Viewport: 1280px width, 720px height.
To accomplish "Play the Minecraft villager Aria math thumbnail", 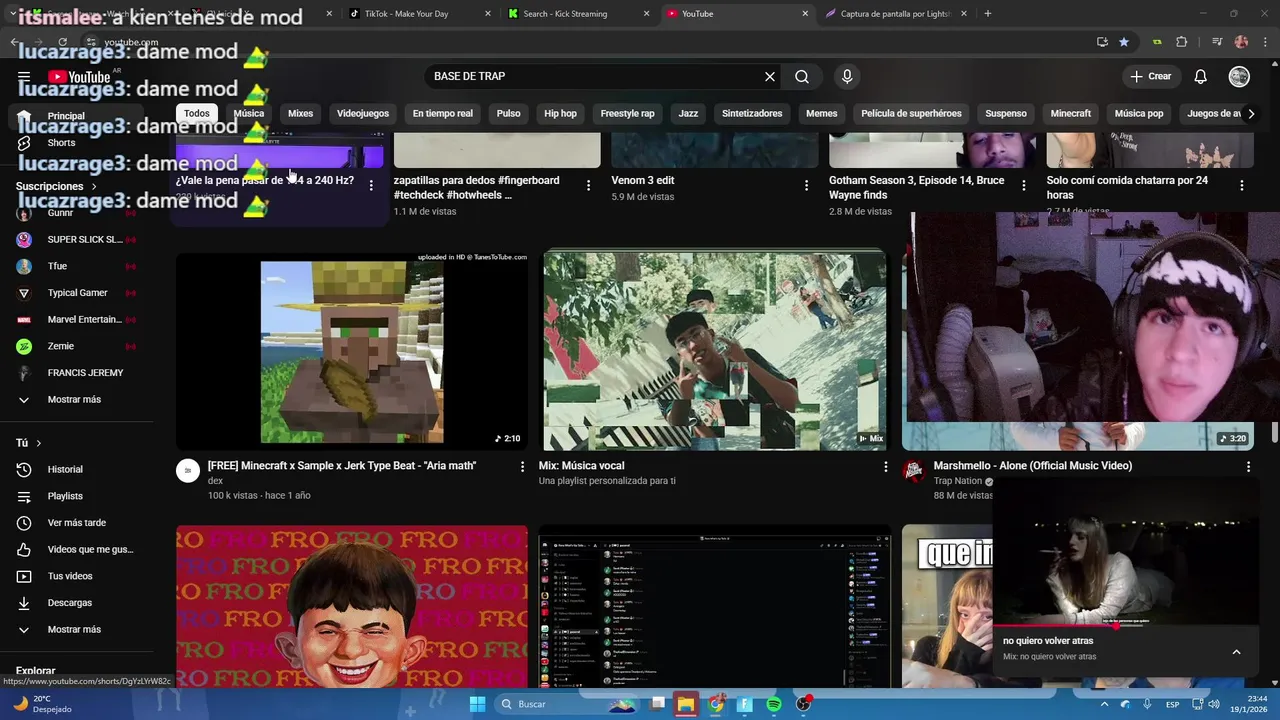I will [352, 351].
